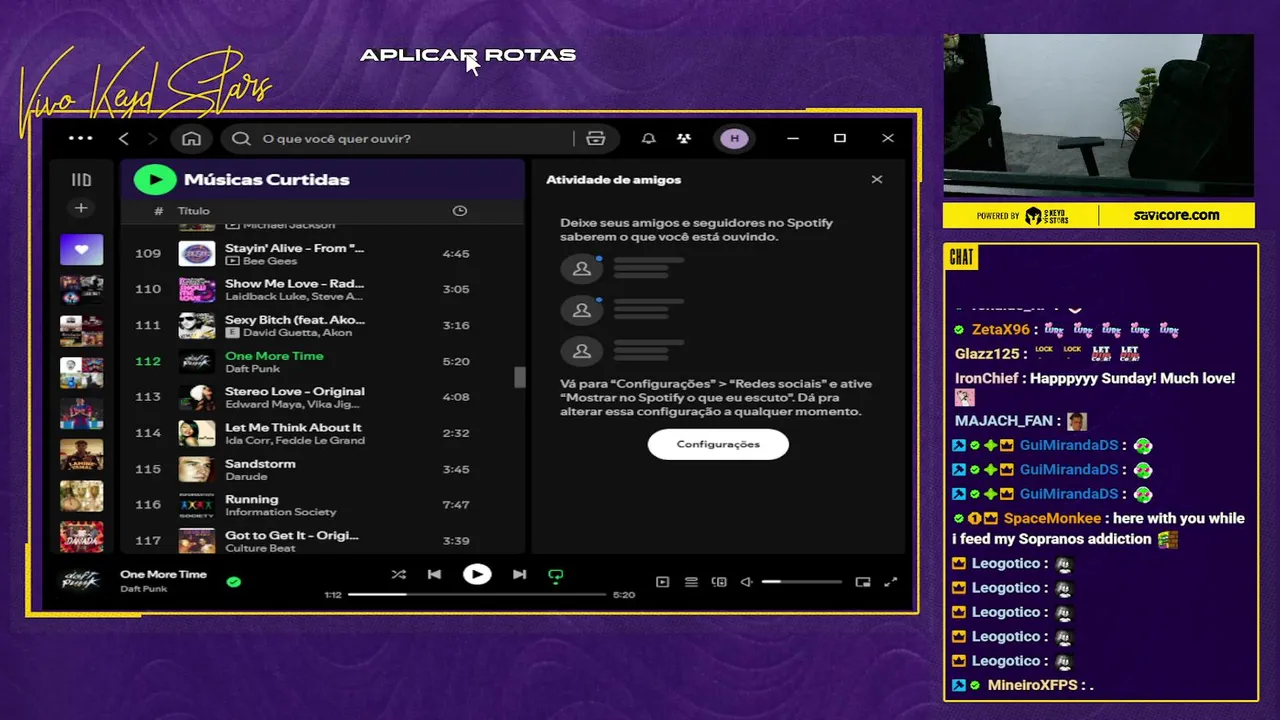1280x720 pixels.
Task: Skip to the next track
Action: [x=519, y=575]
